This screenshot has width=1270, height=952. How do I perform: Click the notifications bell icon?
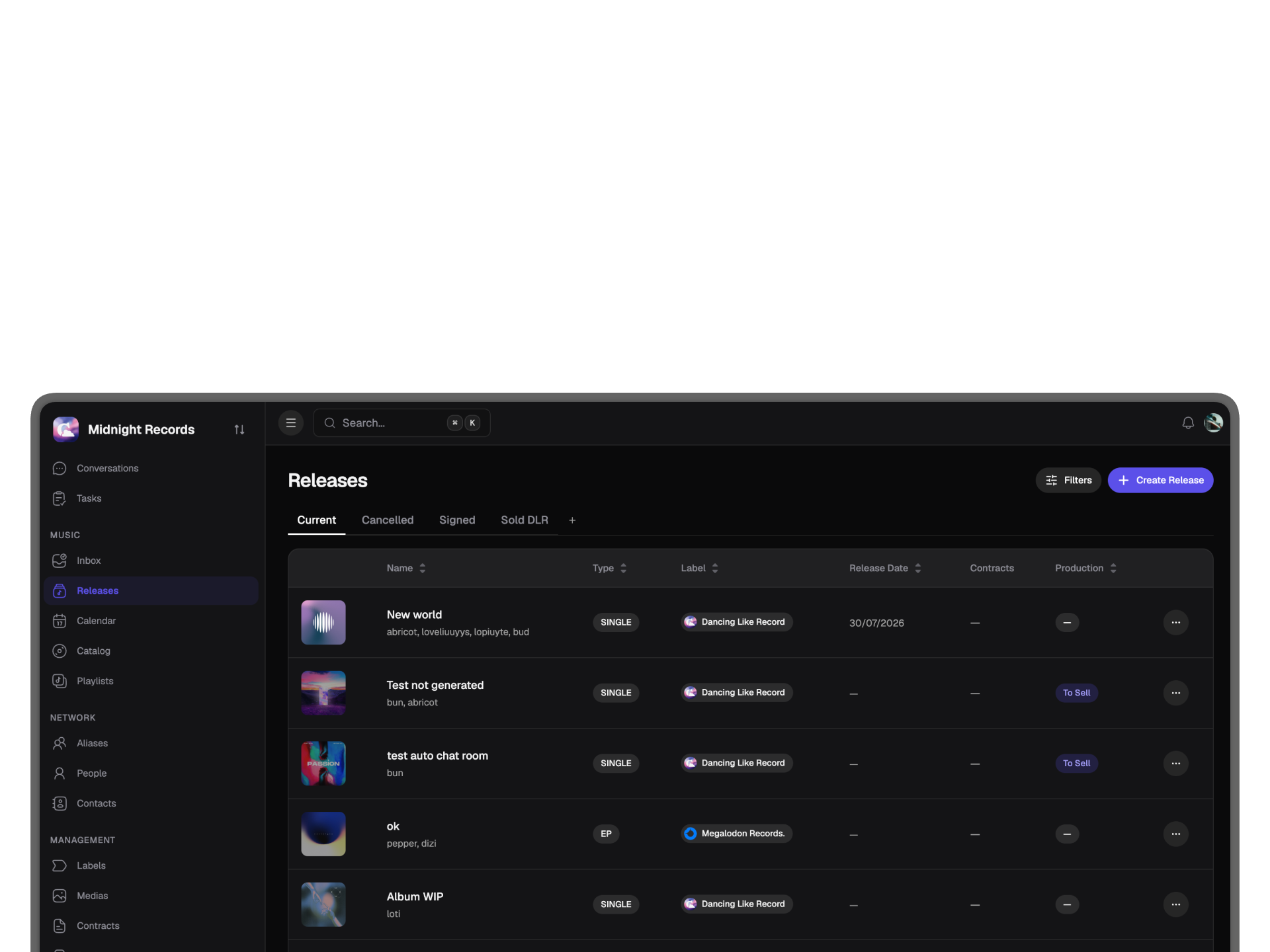1188,423
